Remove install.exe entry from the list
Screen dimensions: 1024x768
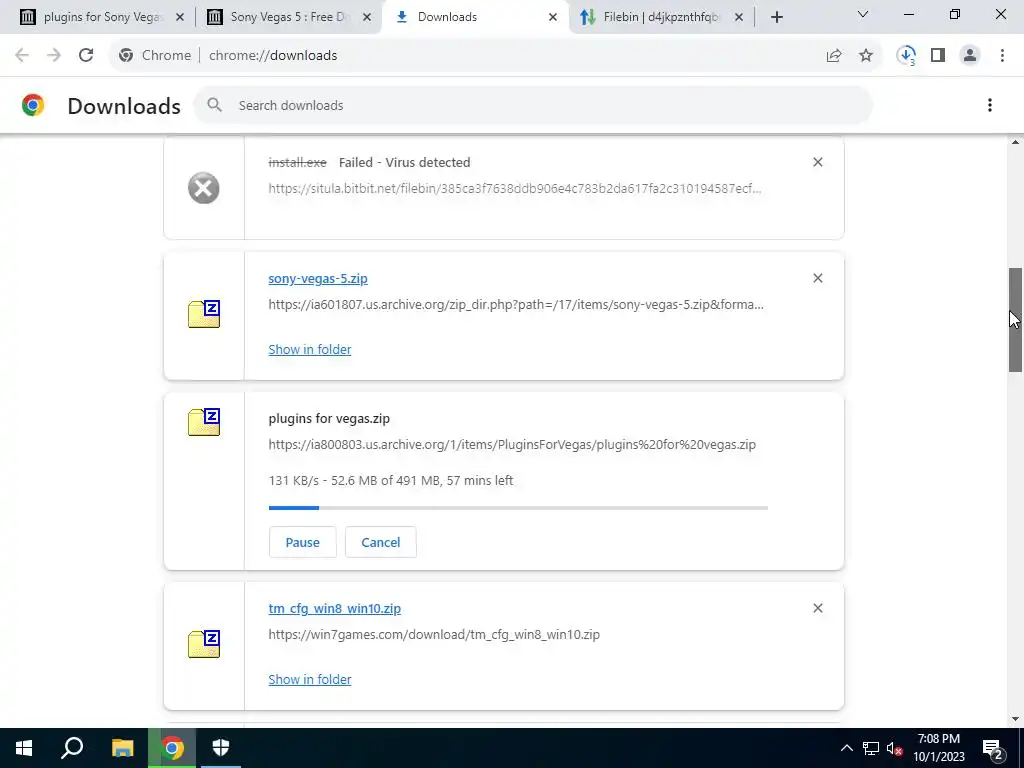click(x=818, y=162)
